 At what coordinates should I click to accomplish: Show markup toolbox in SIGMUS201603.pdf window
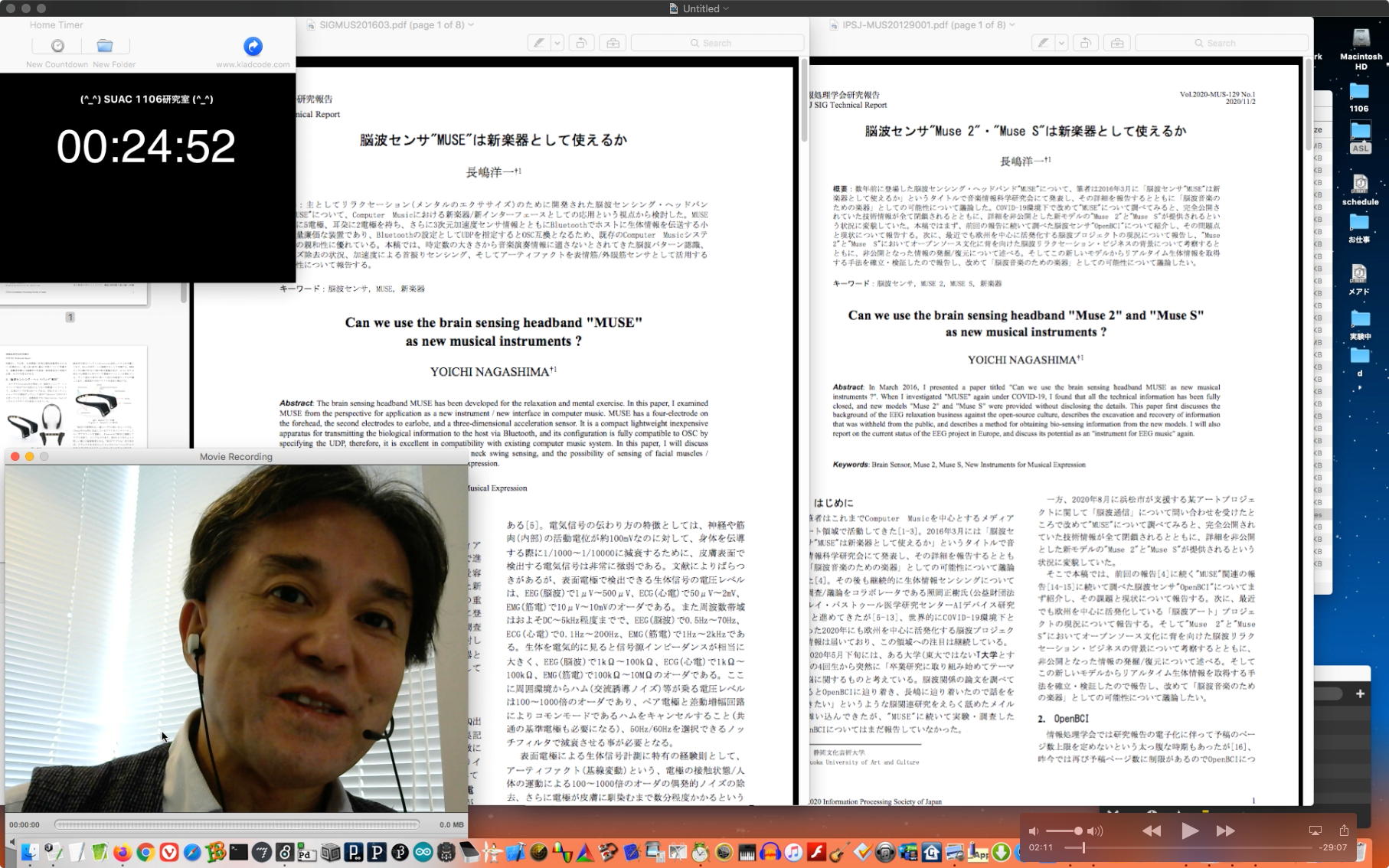613,43
